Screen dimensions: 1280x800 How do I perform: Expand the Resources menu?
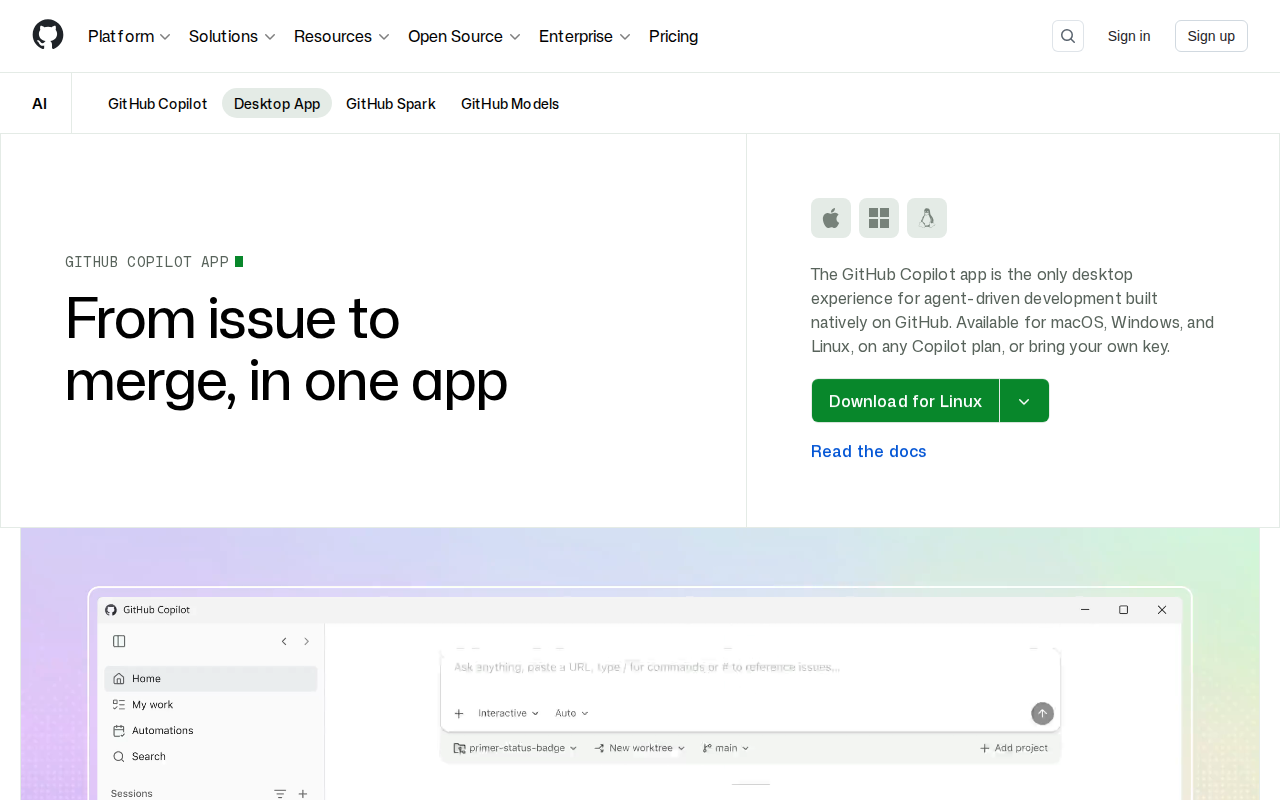pos(342,36)
